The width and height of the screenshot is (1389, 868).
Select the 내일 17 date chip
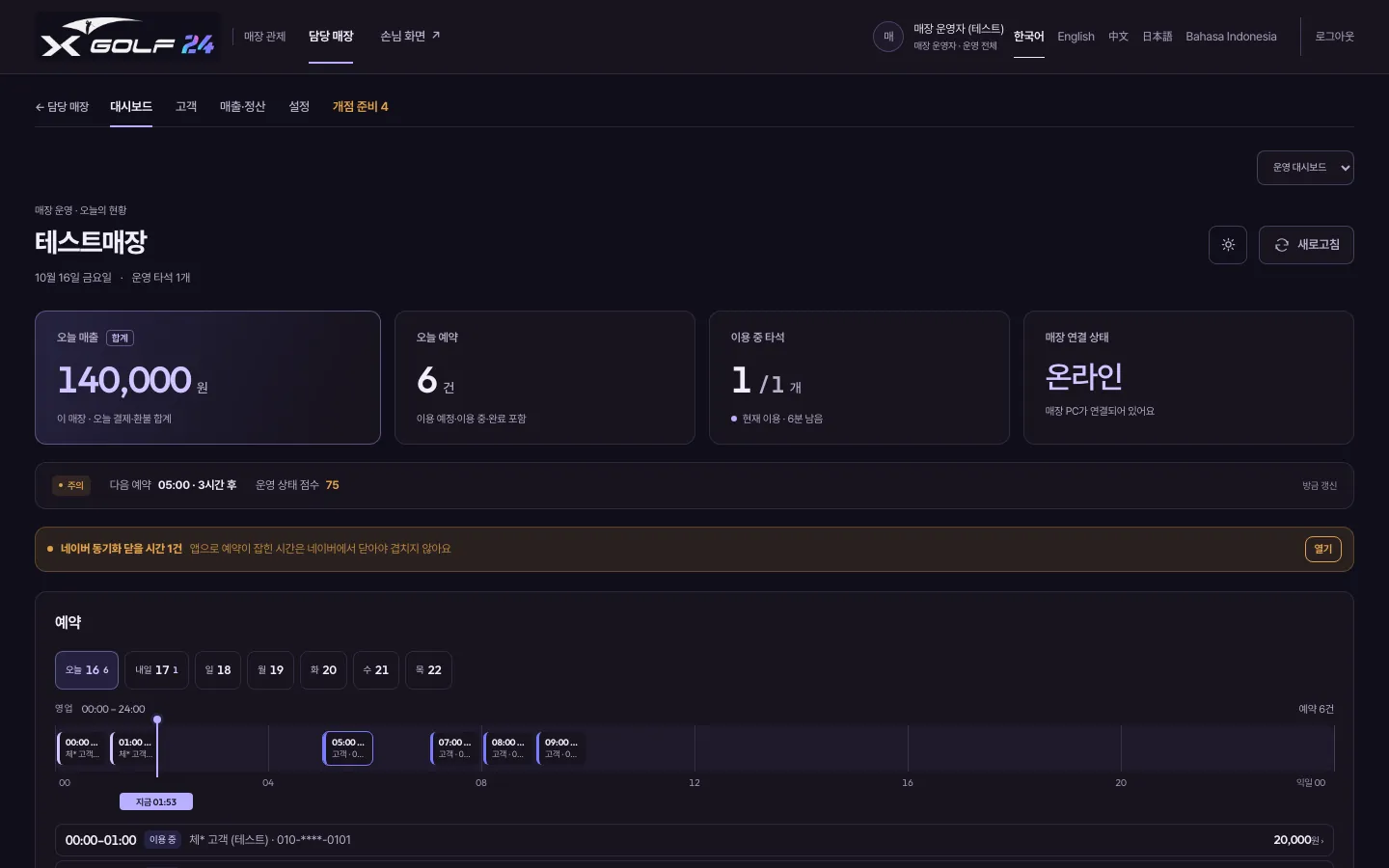(156, 670)
